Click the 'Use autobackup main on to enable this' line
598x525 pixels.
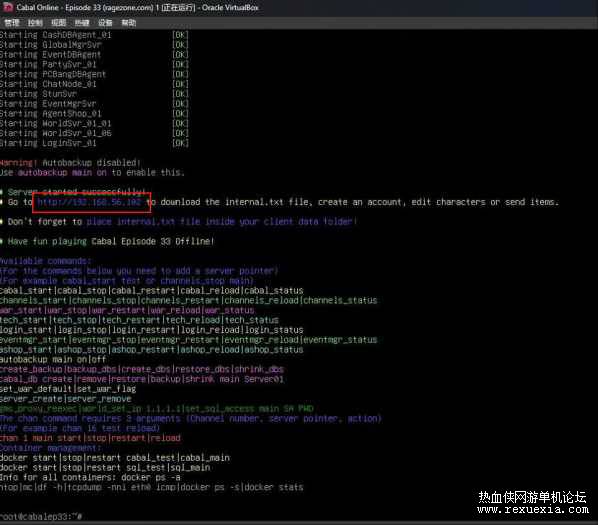(x=92, y=173)
